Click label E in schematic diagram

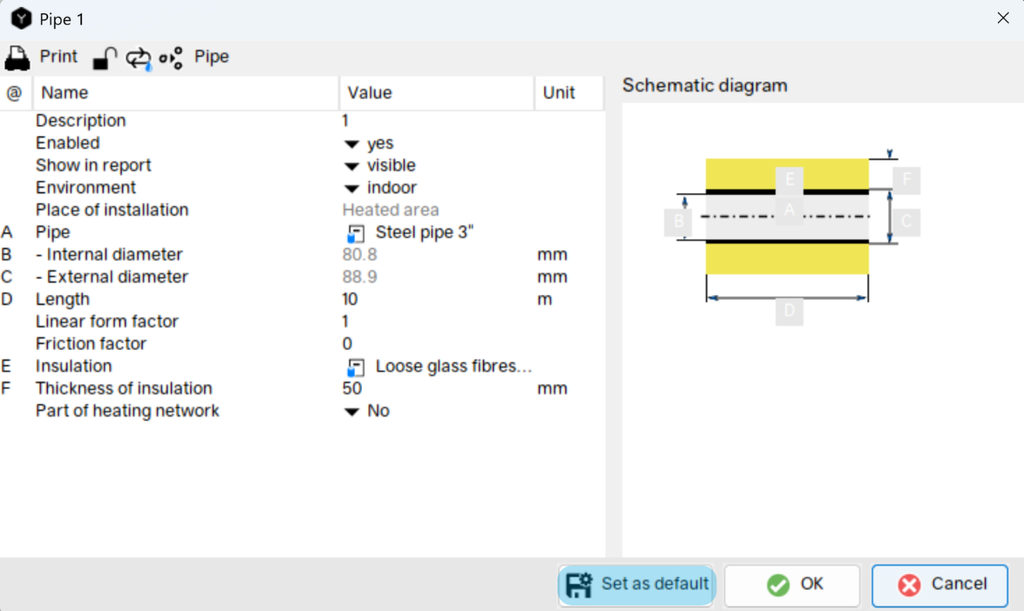(x=790, y=180)
